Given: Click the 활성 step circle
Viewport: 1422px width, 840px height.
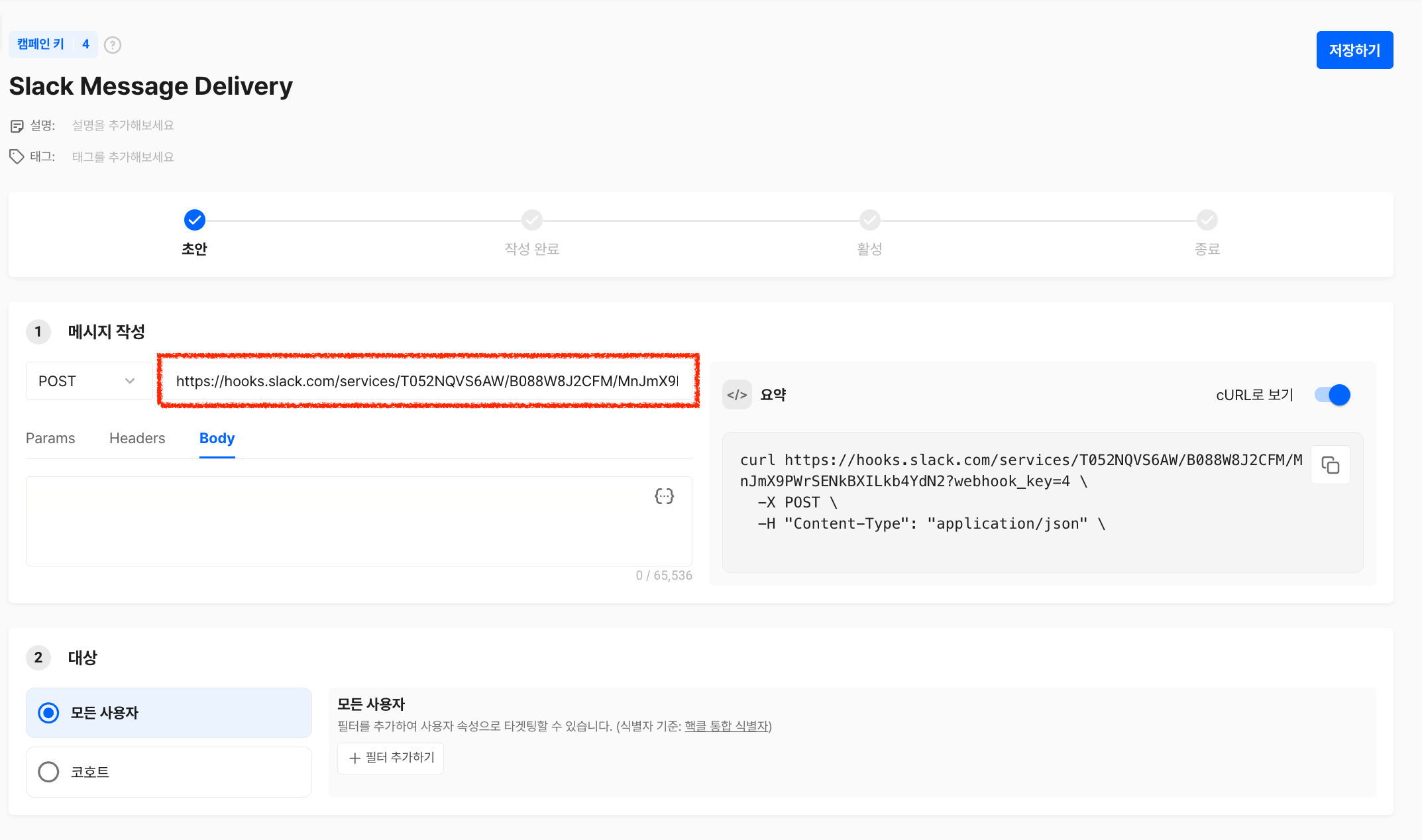Looking at the screenshot, I should point(869,220).
